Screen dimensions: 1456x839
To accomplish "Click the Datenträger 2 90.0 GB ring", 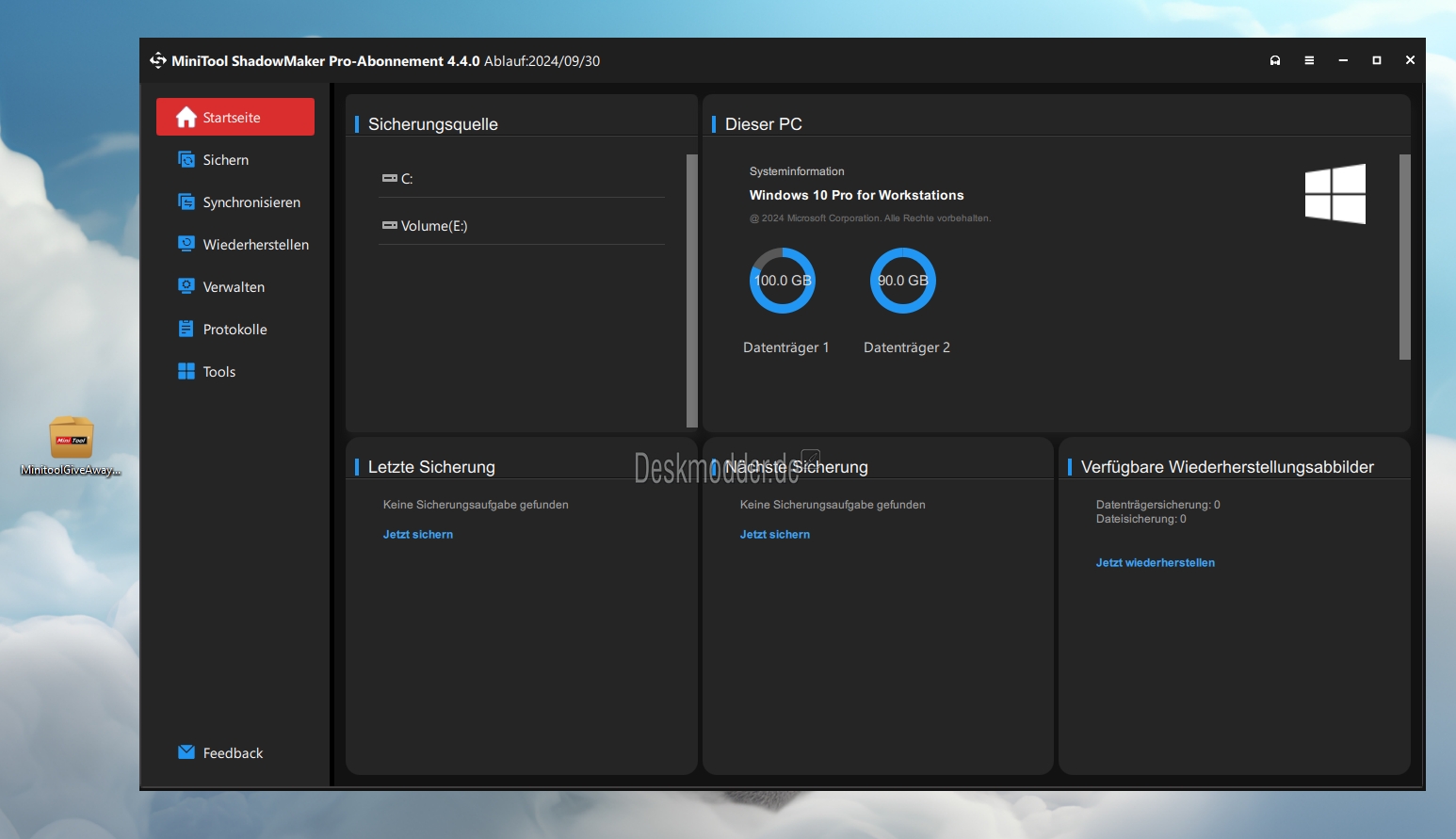I will pyautogui.click(x=903, y=281).
